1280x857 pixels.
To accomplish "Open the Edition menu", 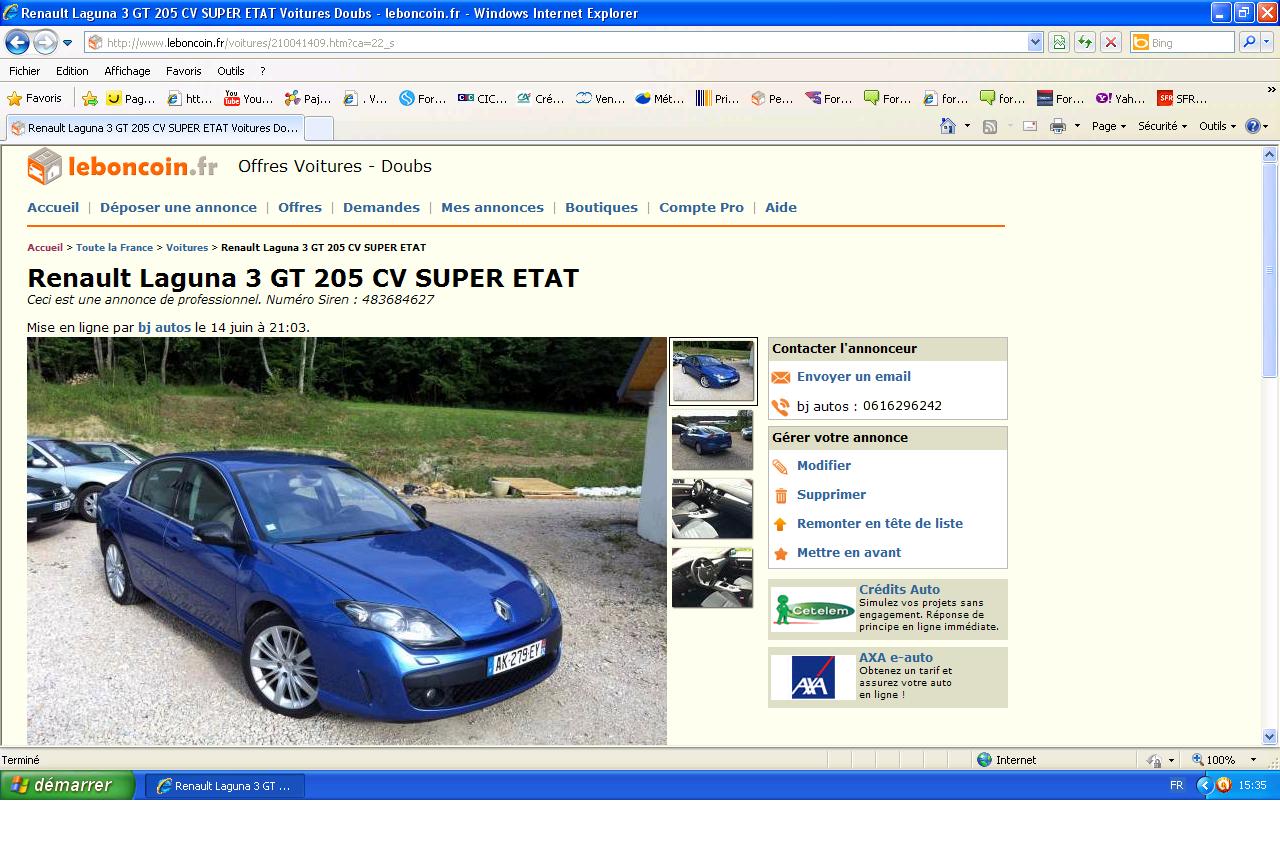I will click(72, 71).
